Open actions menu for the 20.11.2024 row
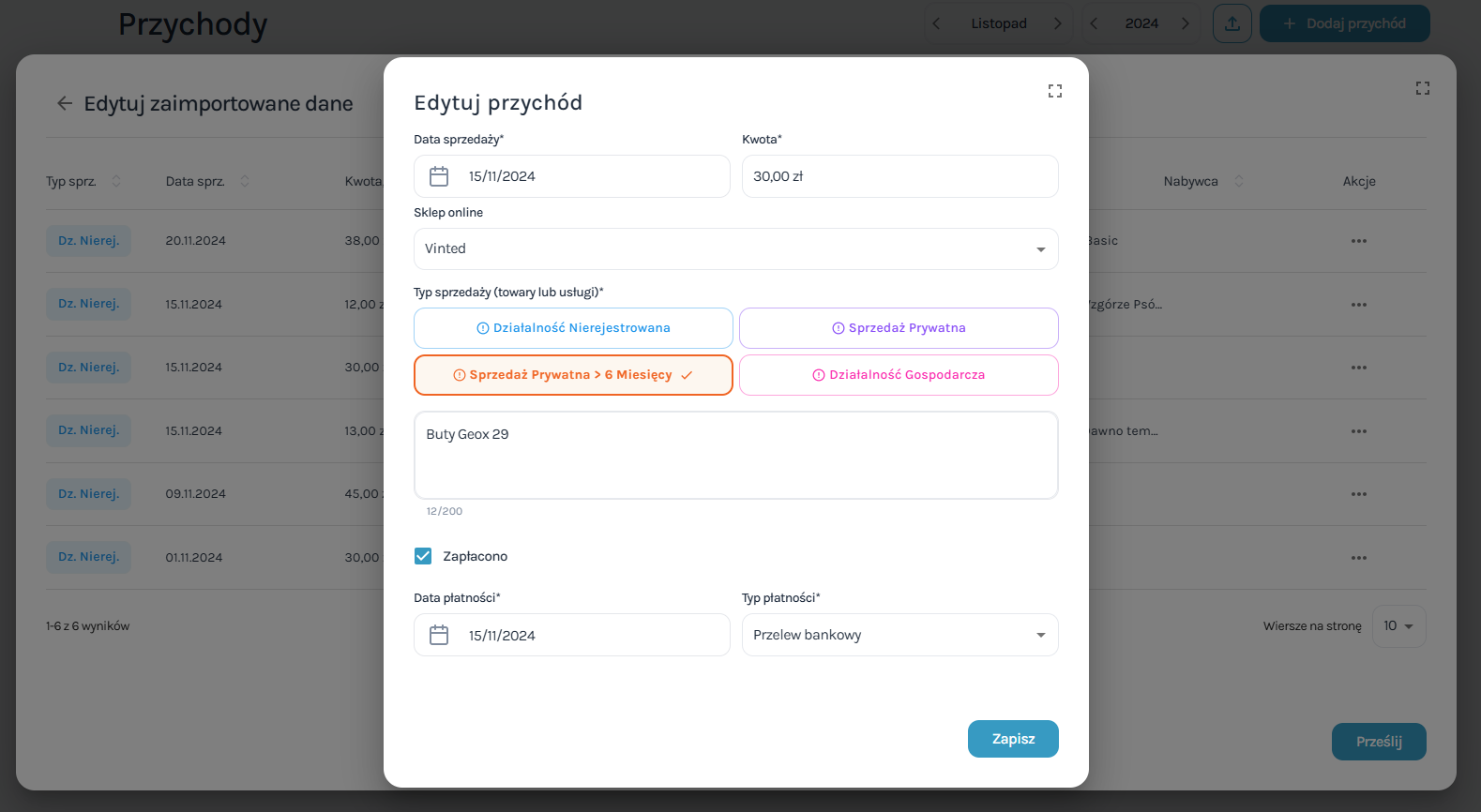The image size is (1481, 812). (1358, 241)
